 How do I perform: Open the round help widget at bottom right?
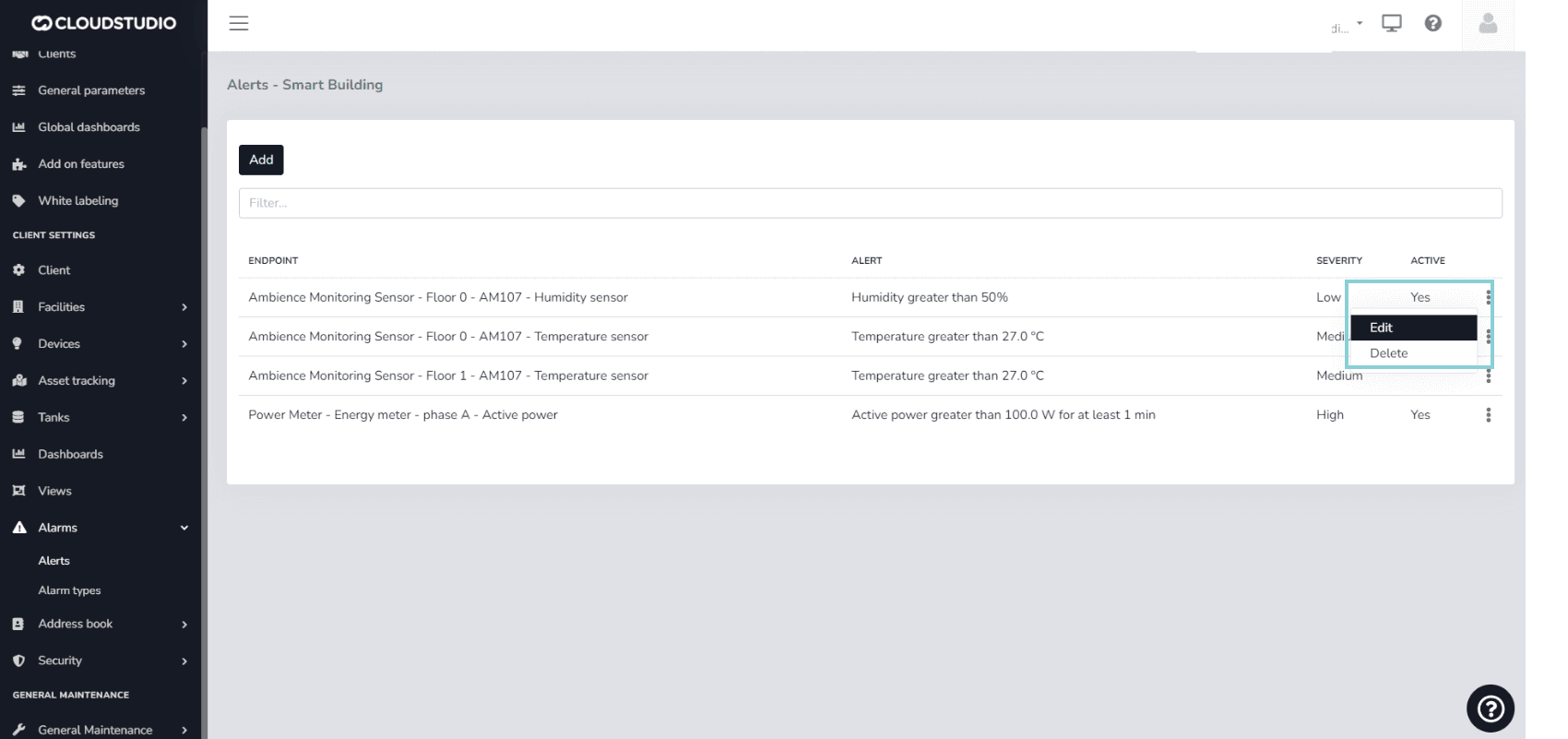coord(1490,708)
